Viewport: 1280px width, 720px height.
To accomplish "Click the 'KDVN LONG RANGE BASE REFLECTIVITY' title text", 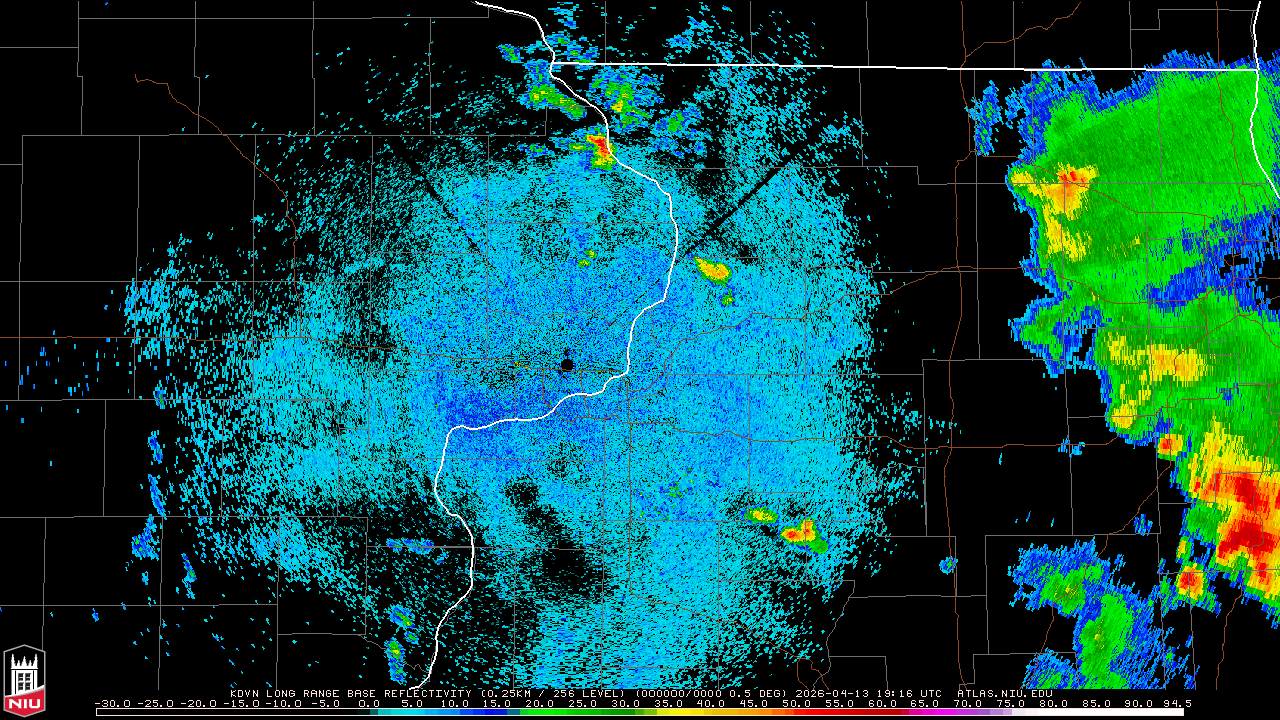I will 350,693.
